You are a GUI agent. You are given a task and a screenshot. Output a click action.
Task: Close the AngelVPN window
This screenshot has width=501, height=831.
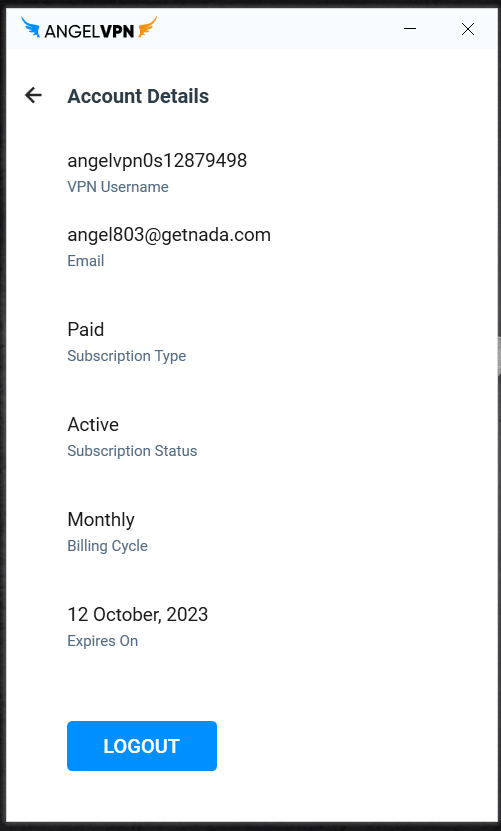468,29
